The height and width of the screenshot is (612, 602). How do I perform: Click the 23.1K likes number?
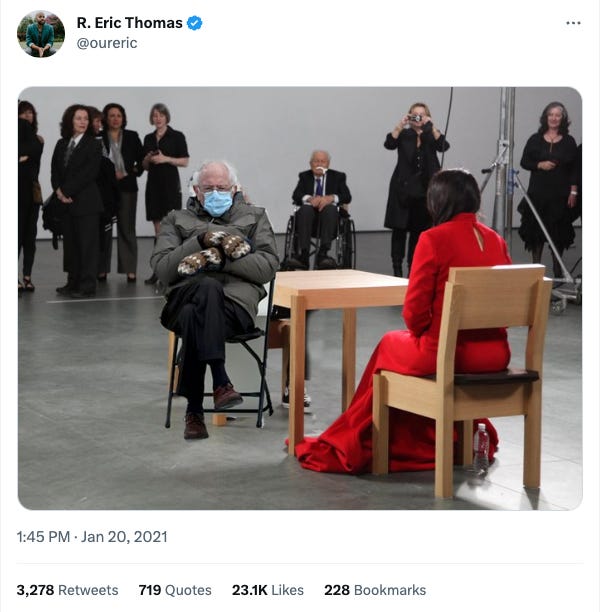pyautogui.click(x=249, y=590)
